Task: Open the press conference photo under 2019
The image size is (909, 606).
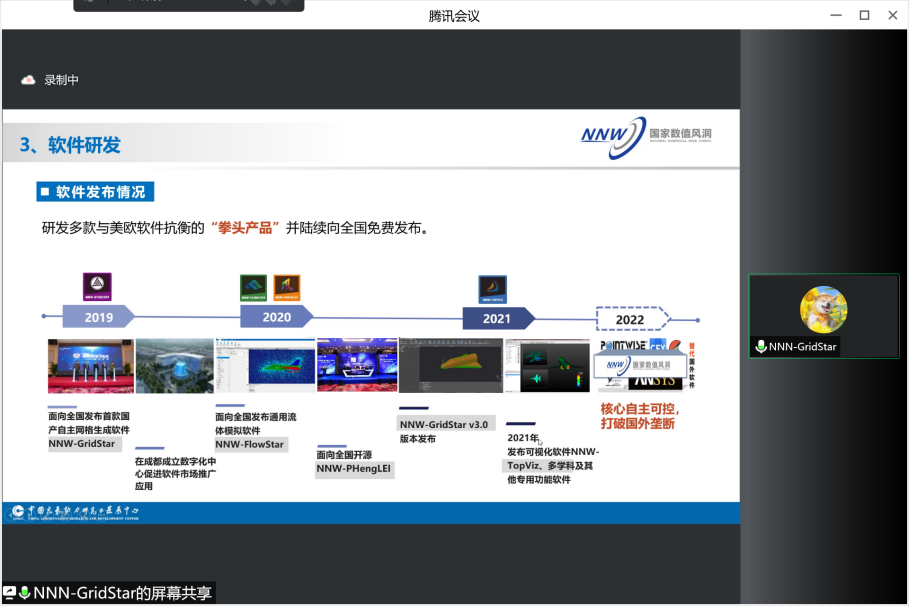Action: point(90,366)
